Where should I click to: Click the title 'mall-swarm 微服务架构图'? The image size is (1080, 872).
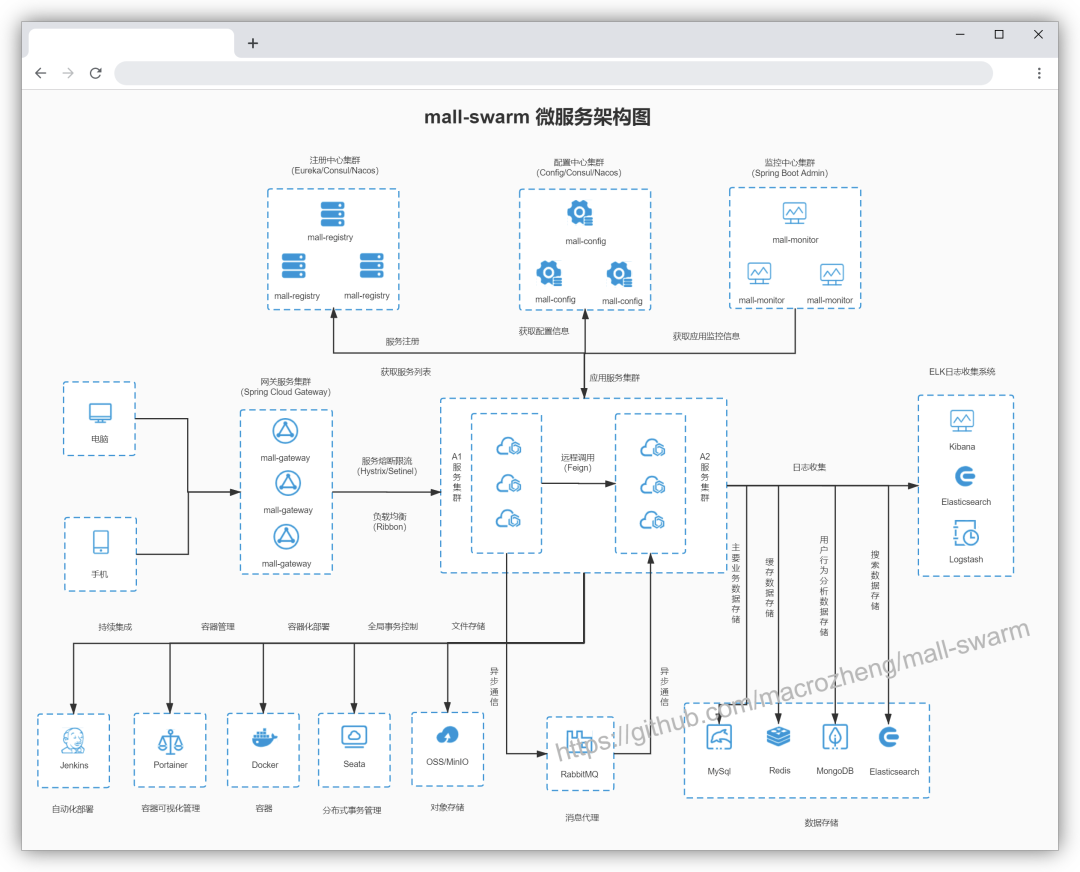click(537, 117)
